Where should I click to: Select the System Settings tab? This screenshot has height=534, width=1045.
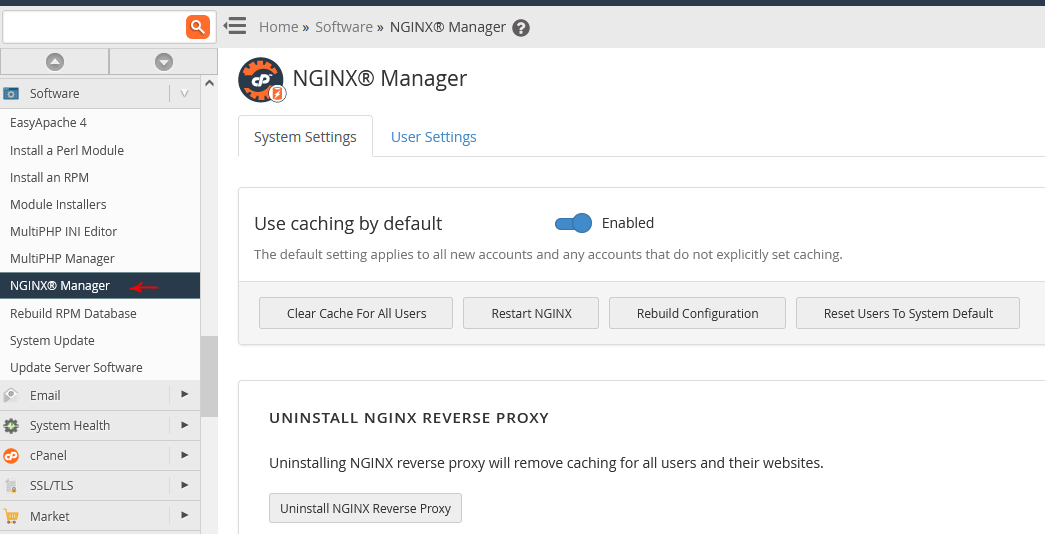point(305,137)
